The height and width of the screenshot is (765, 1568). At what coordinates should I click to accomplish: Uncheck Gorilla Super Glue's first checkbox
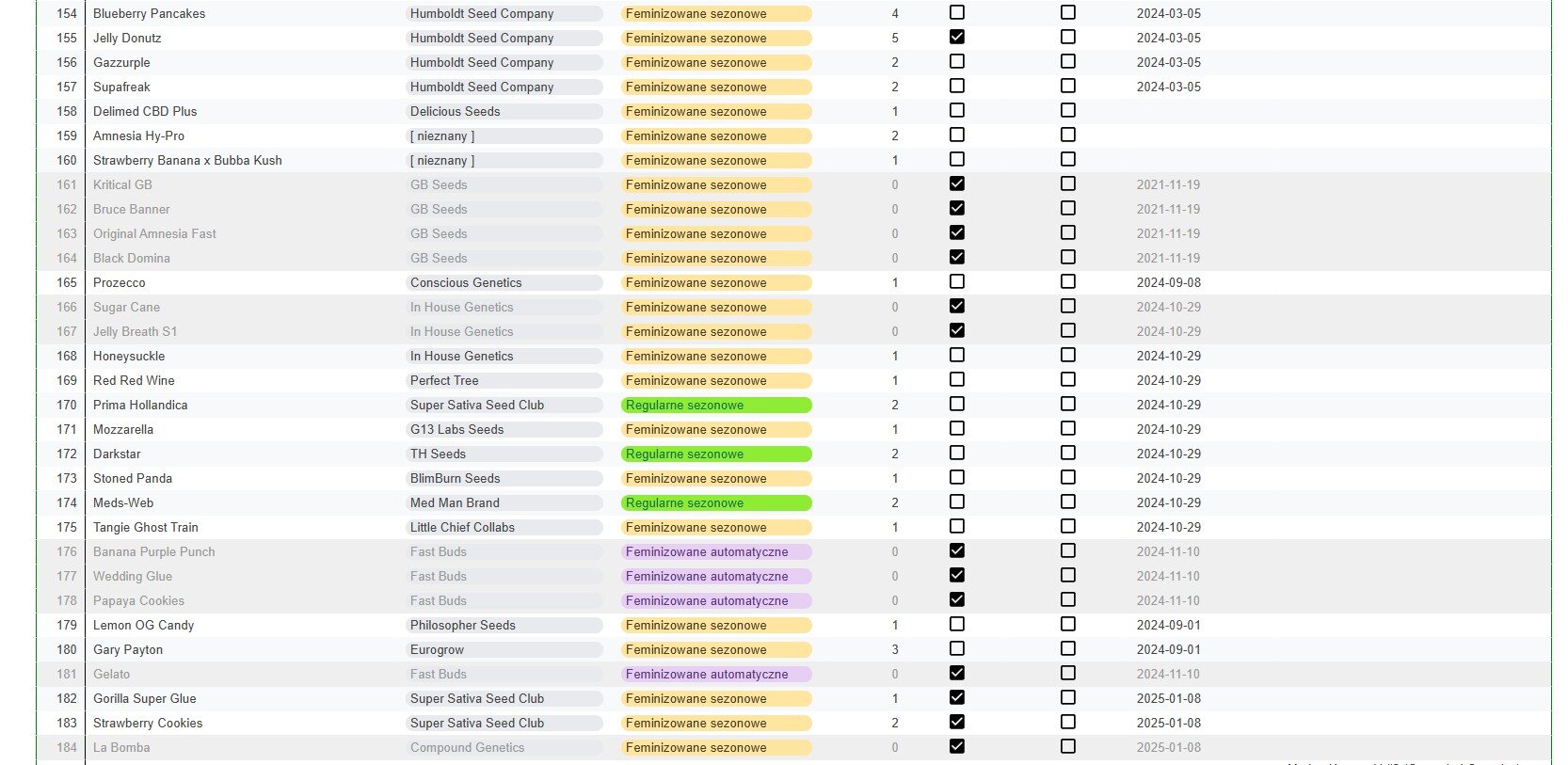[x=957, y=697]
